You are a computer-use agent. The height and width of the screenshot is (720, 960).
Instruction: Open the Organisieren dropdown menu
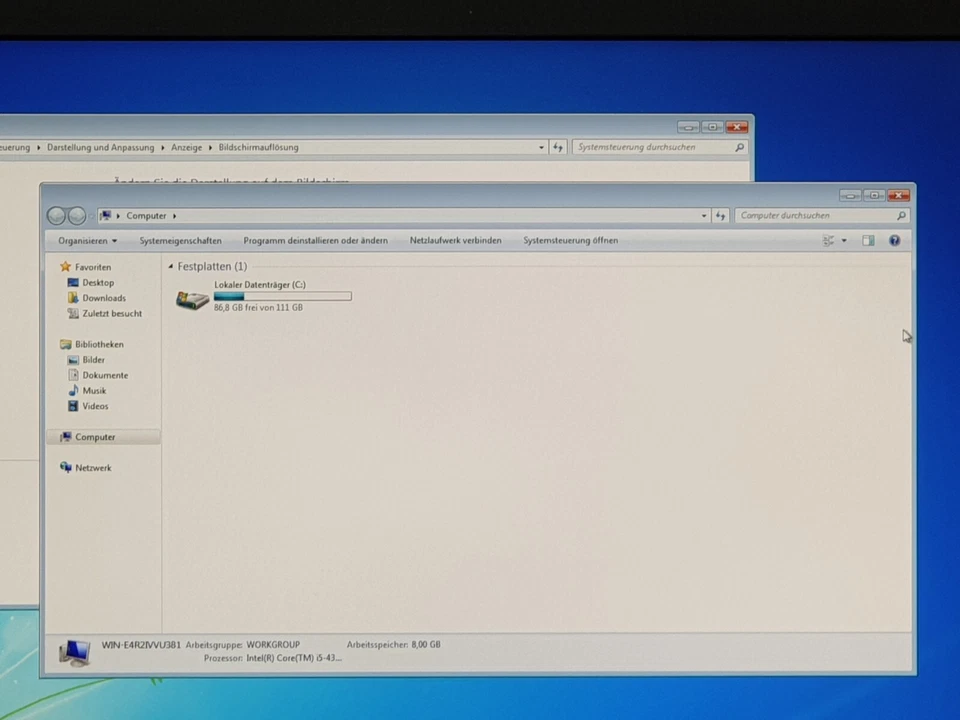click(87, 240)
